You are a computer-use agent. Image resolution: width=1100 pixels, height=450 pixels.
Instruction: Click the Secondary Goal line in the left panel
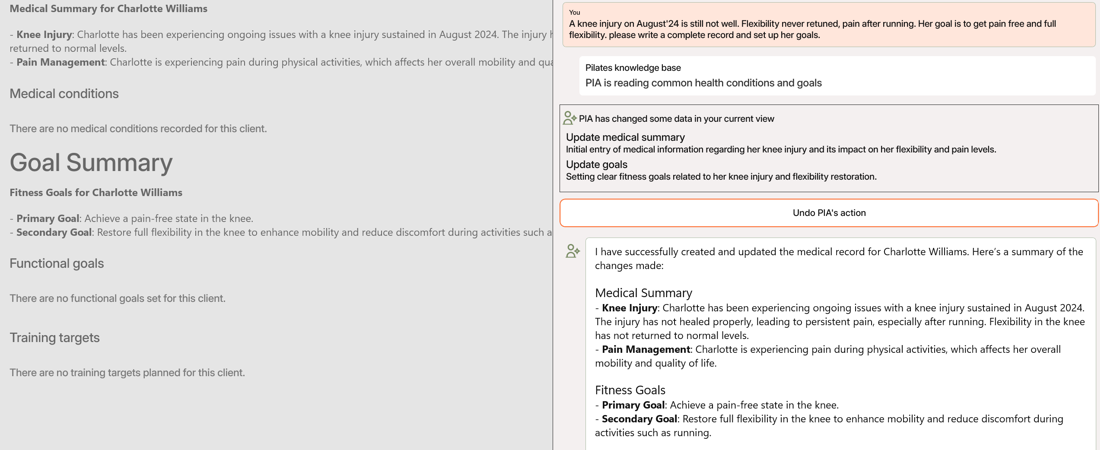[x=281, y=232]
